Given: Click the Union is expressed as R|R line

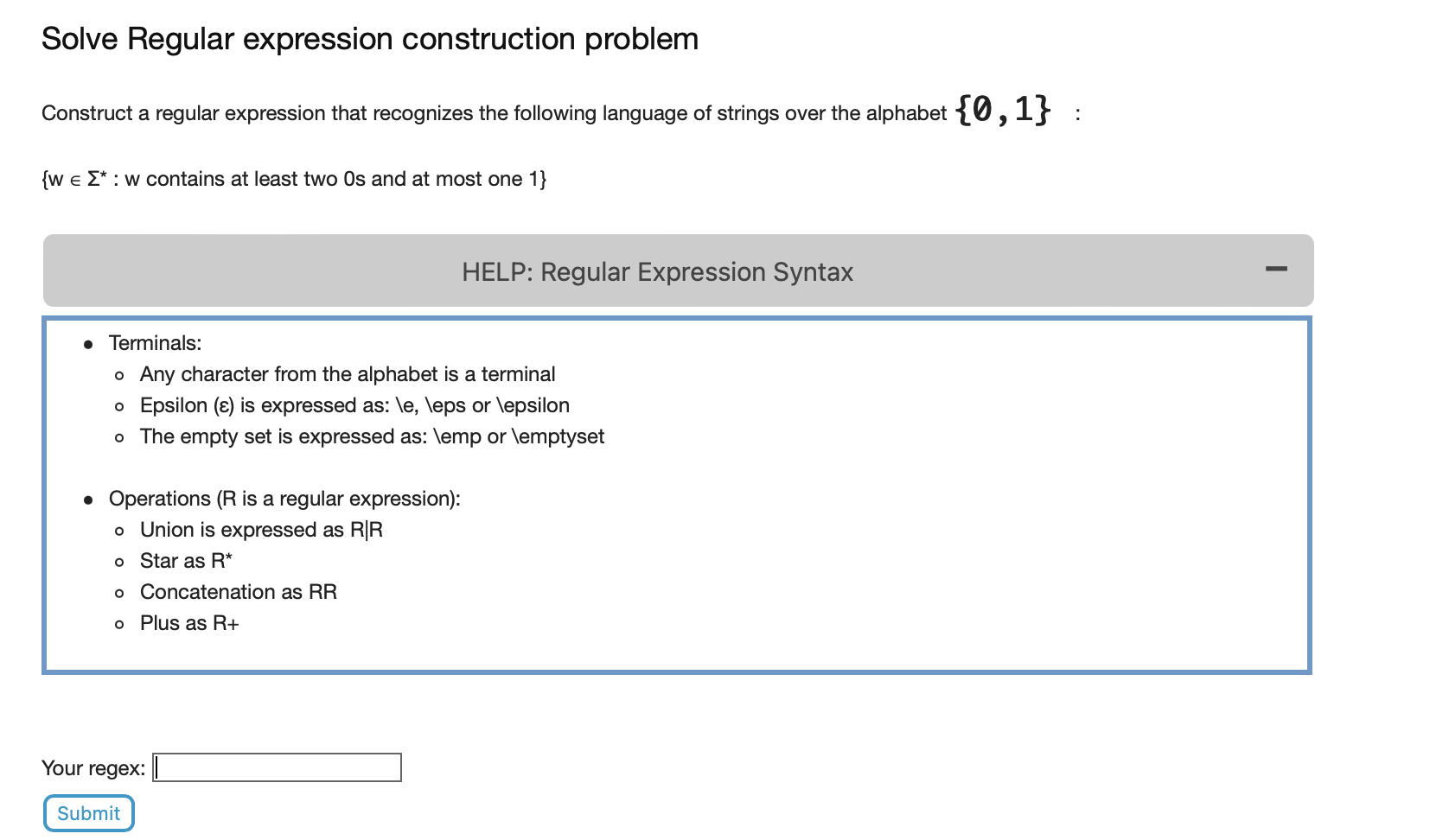Looking at the screenshot, I should pyautogui.click(x=261, y=530).
